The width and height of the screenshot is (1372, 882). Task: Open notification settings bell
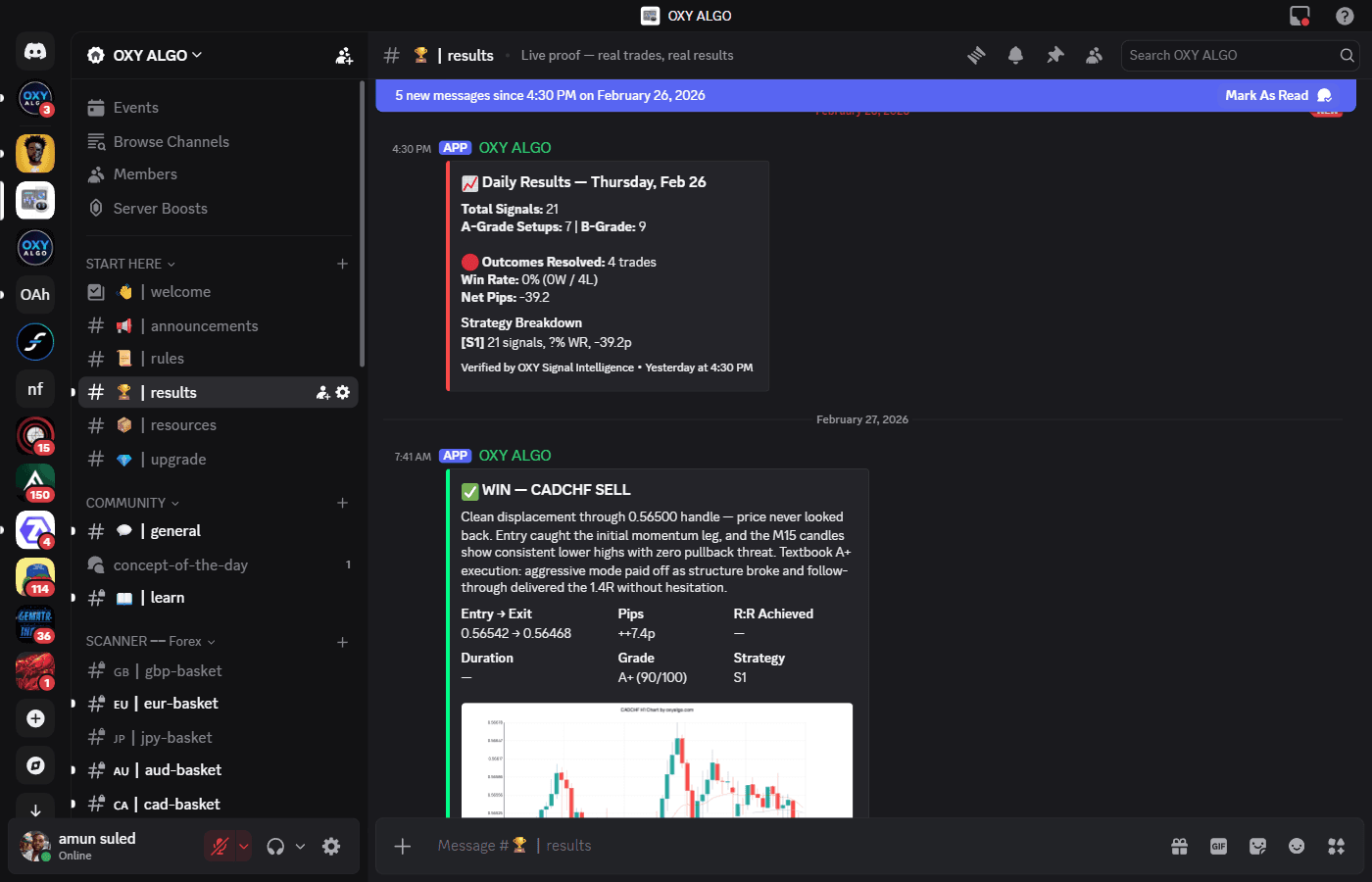point(1015,56)
